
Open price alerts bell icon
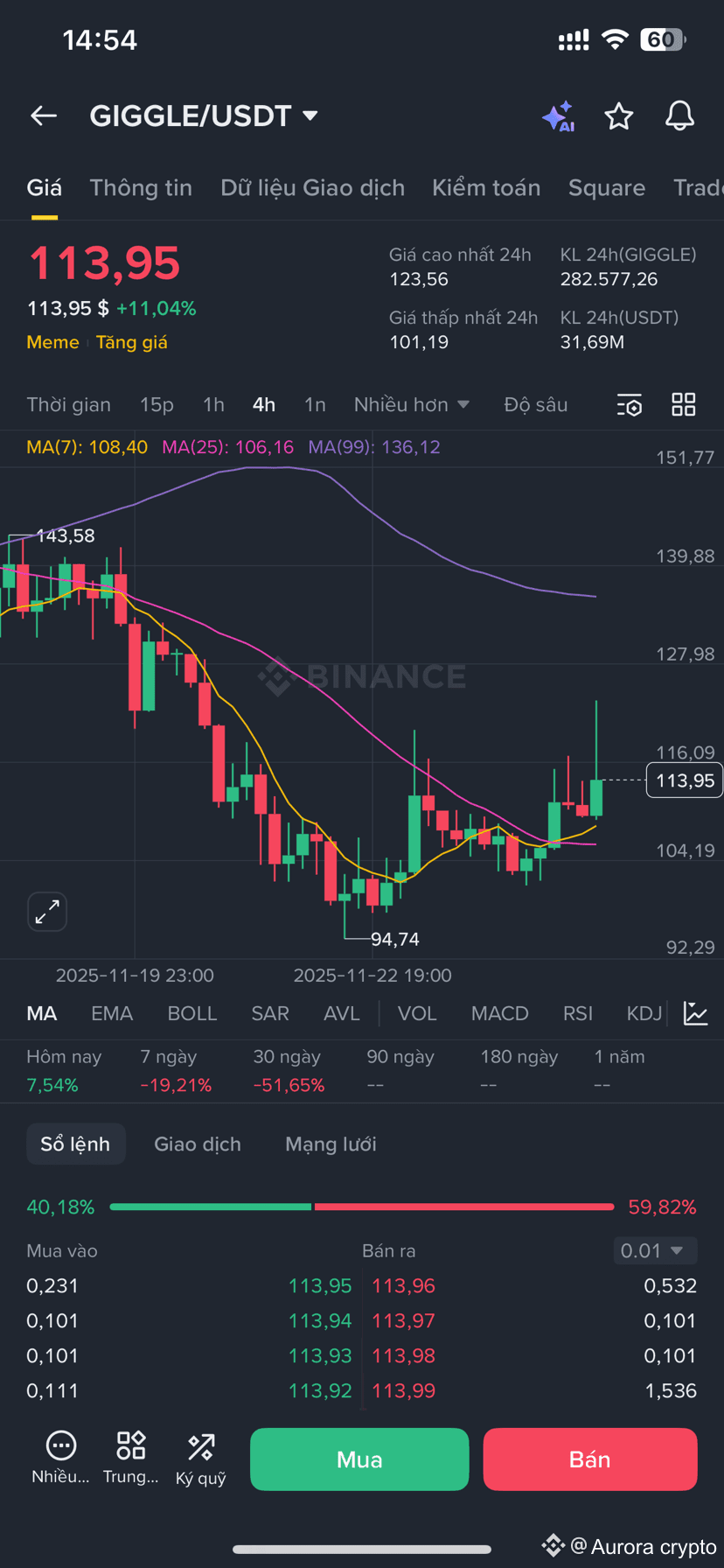coord(679,115)
